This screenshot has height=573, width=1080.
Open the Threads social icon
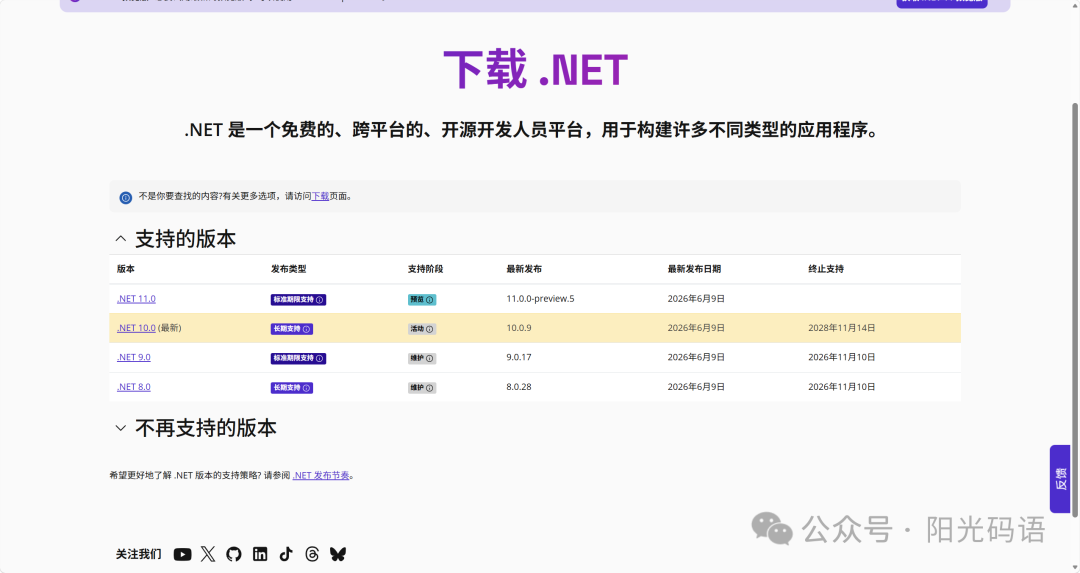point(312,554)
